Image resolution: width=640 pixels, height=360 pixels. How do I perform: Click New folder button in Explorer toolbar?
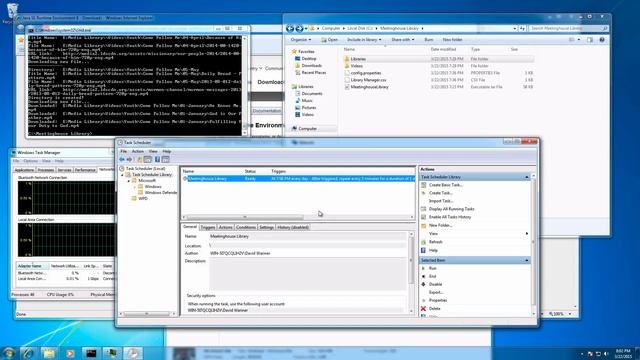coord(452,40)
